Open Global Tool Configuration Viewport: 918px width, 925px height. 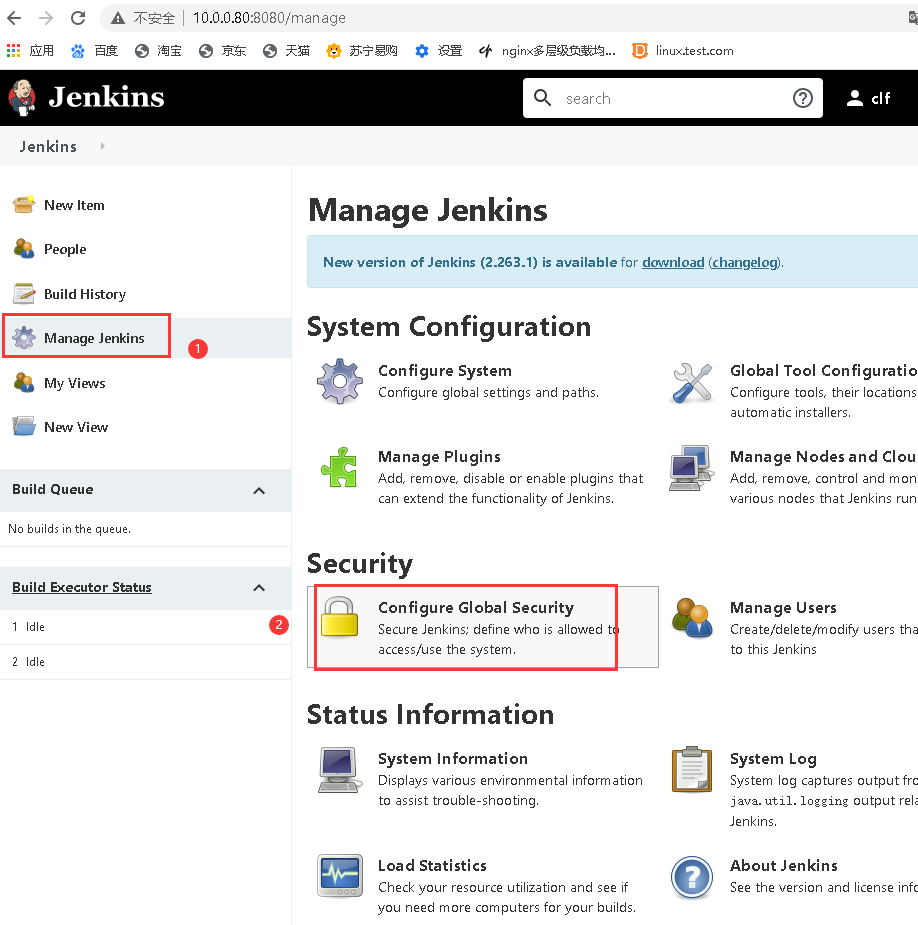tap(824, 370)
